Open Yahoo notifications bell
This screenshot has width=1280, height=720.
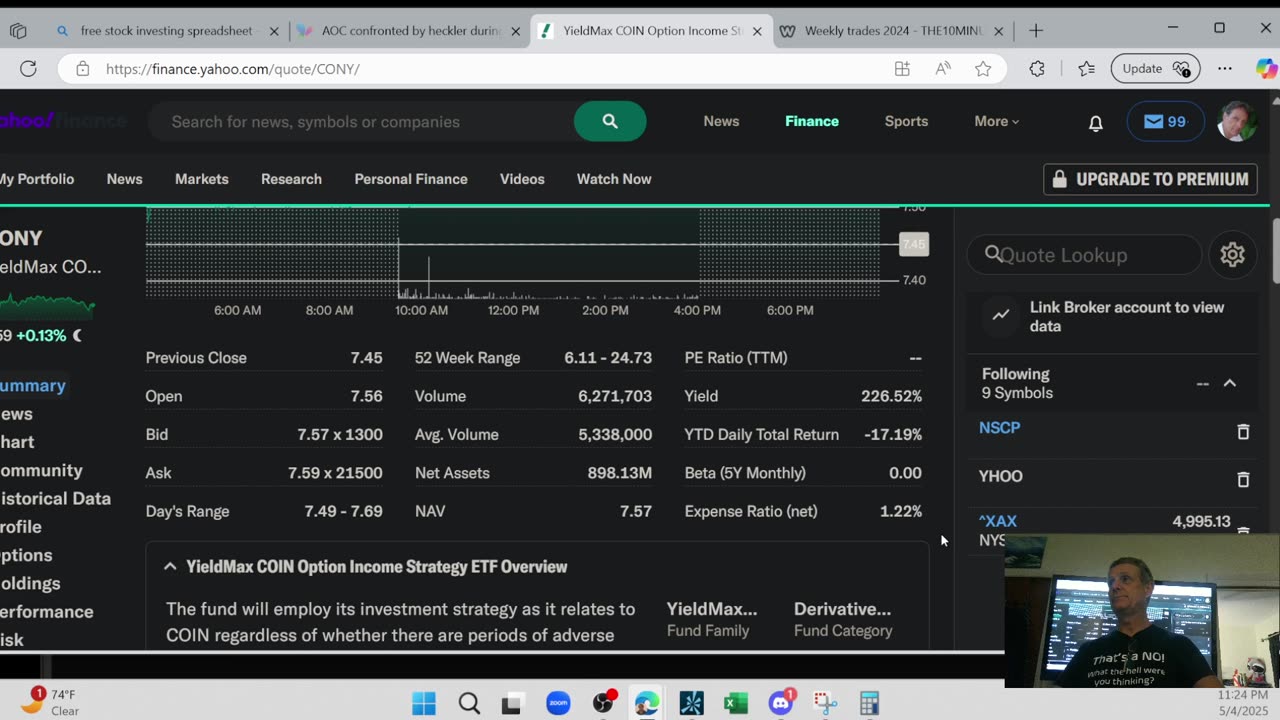[1096, 122]
